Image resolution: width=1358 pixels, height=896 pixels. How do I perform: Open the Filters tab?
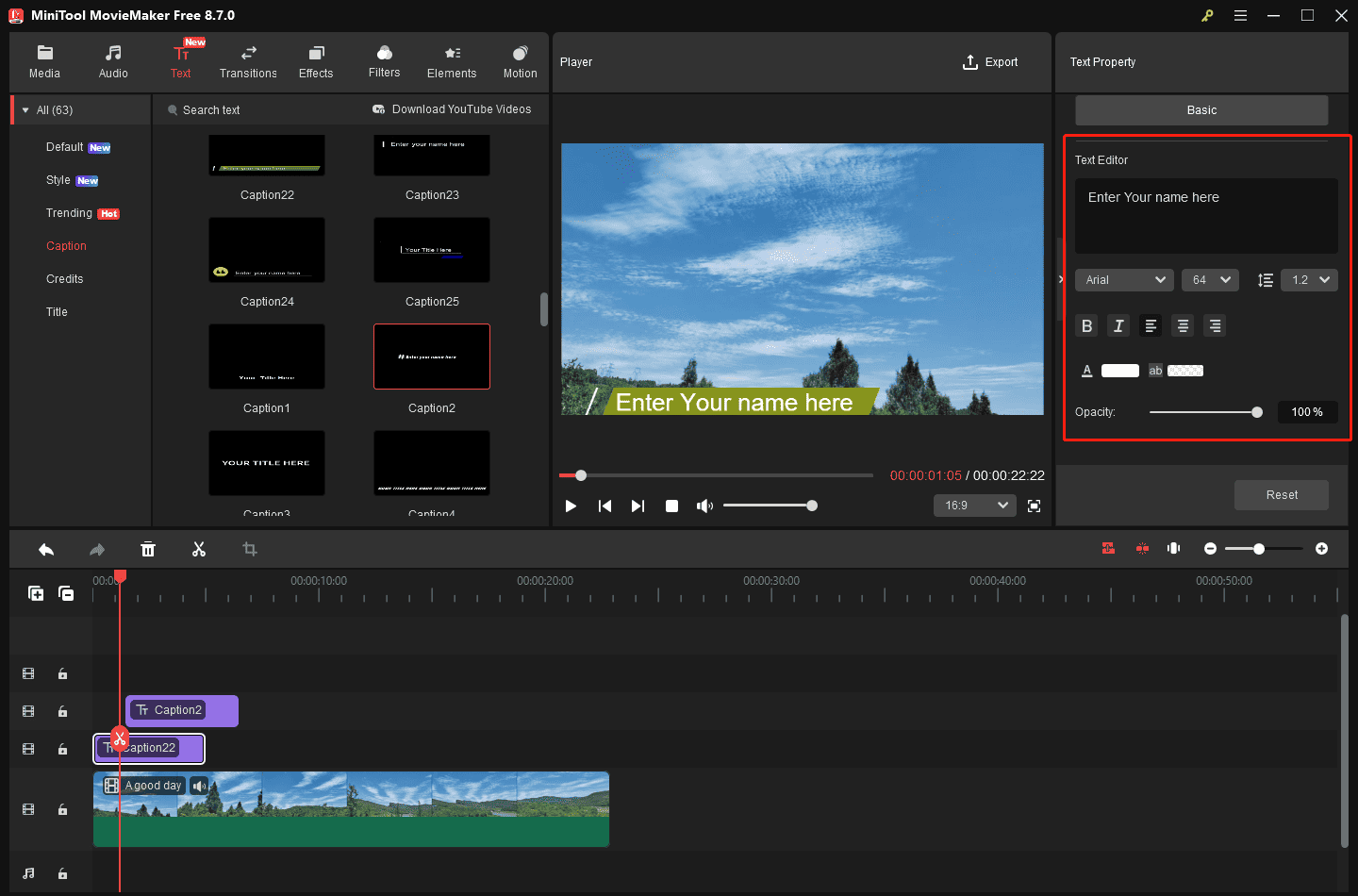click(x=384, y=62)
